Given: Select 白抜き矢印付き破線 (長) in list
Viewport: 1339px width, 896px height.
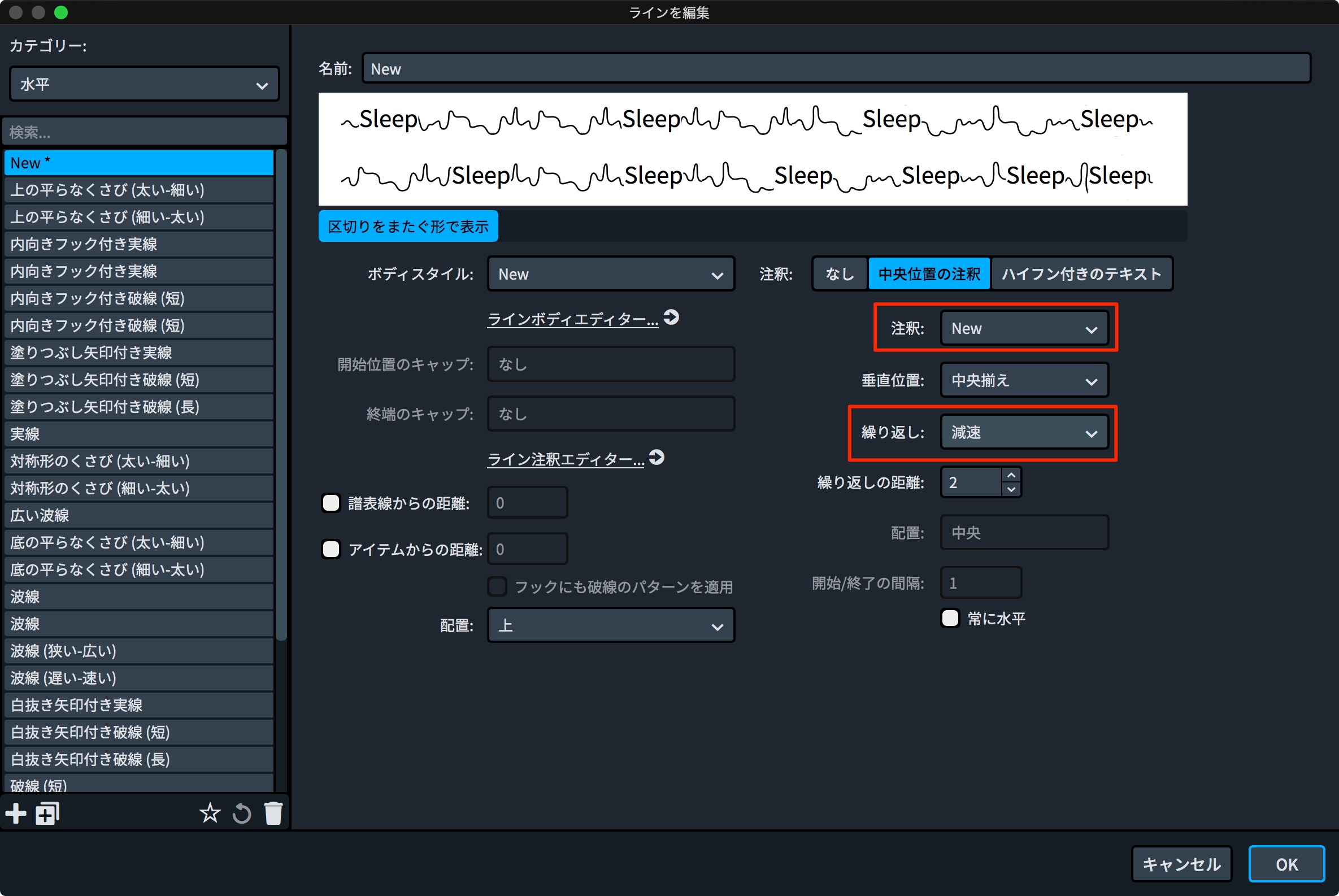Looking at the screenshot, I should (x=139, y=759).
